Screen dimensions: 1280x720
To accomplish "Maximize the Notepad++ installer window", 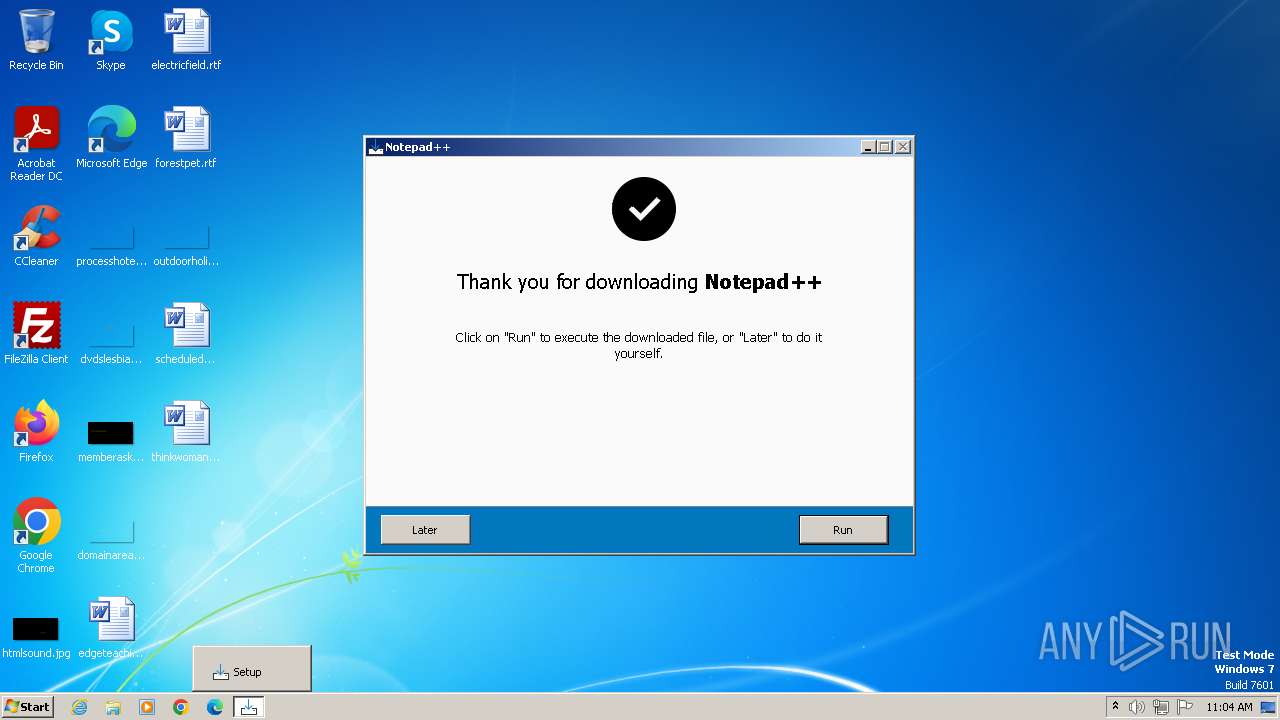I will [885, 147].
